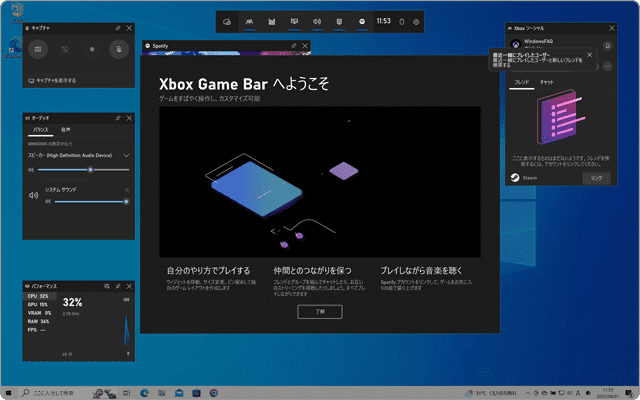This screenshot has width=640, height=400.
Task: Select the GPU 15% metric
Action: pos(40,305)
